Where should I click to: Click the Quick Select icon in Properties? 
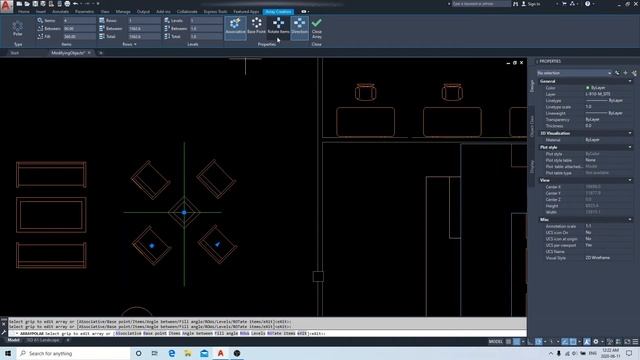(634, 73)
